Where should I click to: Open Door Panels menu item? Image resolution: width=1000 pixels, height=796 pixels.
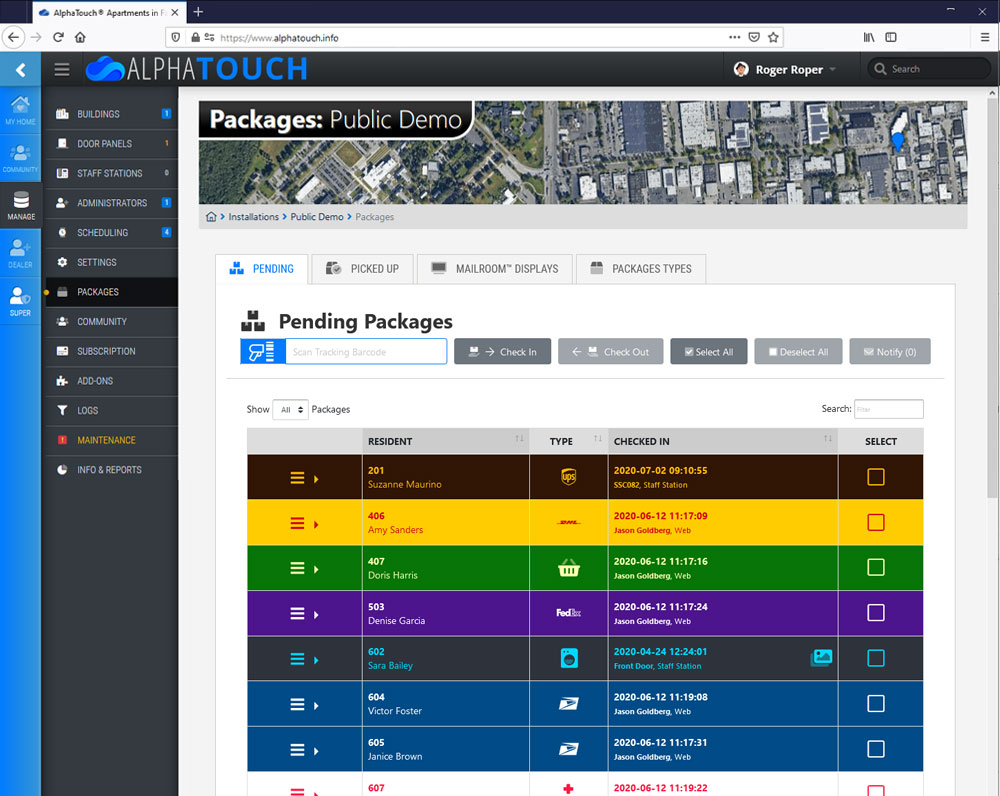112,144
